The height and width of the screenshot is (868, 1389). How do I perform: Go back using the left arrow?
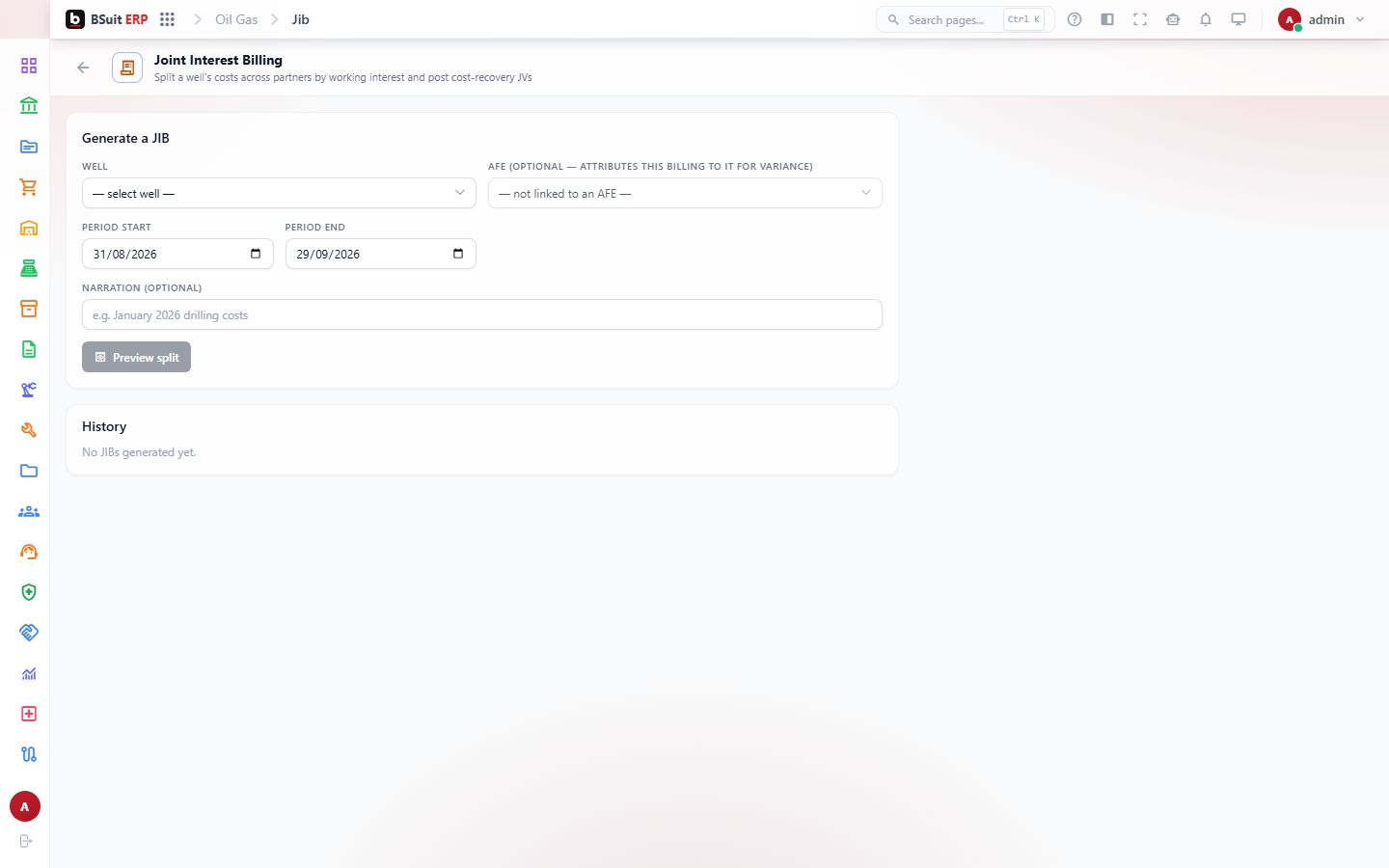pyautogui.click(x=83, y=68)
